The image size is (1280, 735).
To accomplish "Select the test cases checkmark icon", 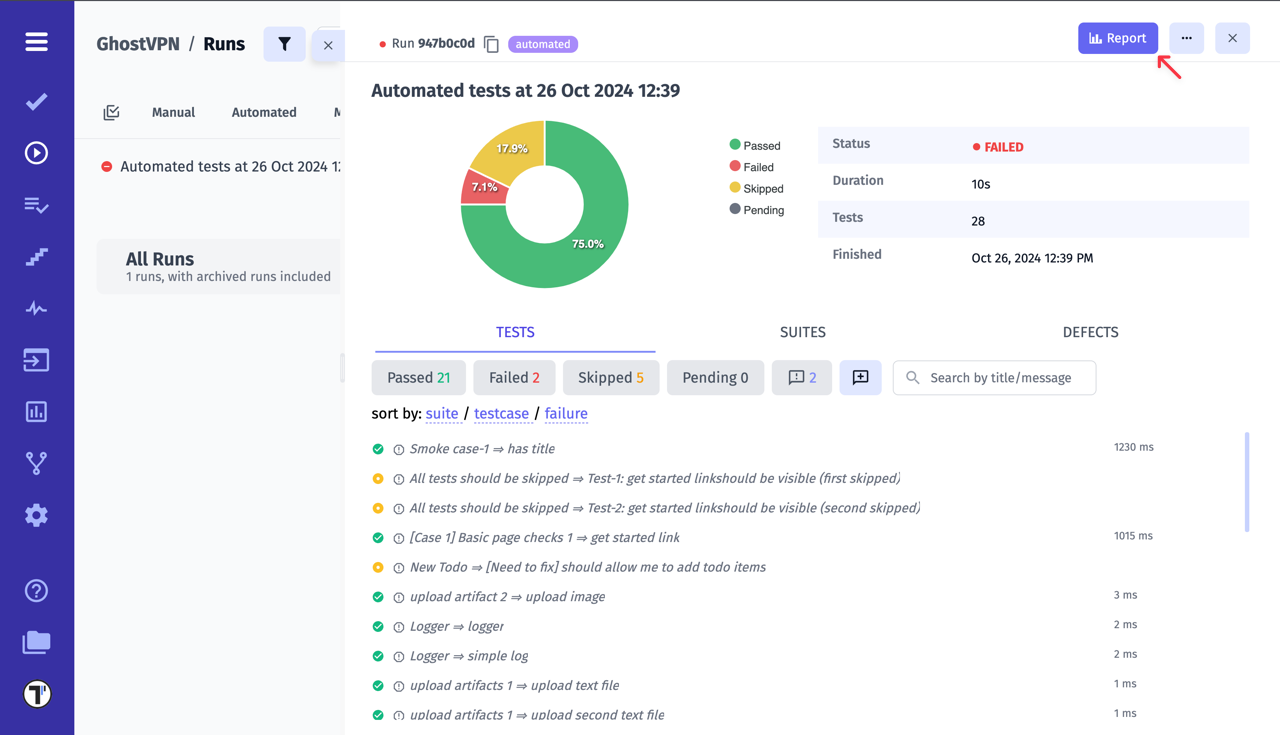I will [x=36, y=101].
